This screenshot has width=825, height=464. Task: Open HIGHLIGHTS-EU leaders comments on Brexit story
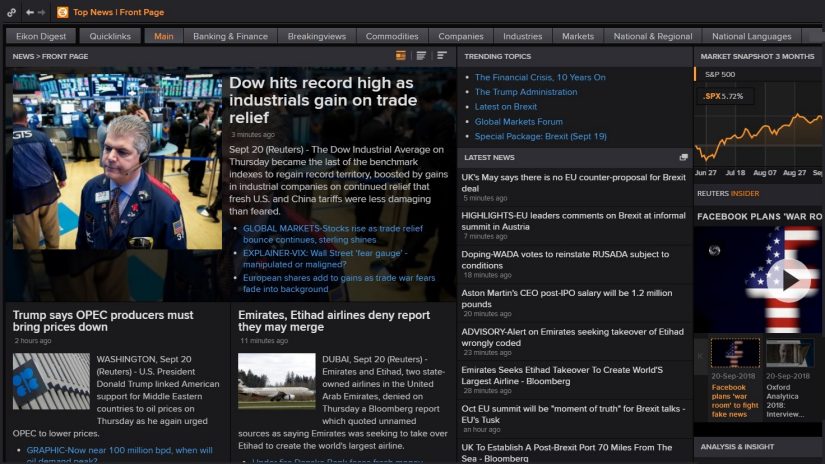574,221
